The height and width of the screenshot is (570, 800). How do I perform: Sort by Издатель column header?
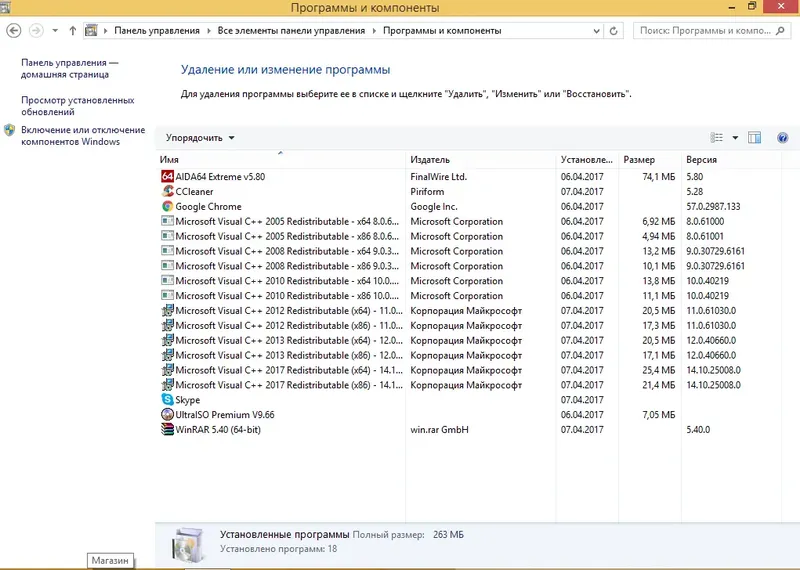(x=481, y=160)
